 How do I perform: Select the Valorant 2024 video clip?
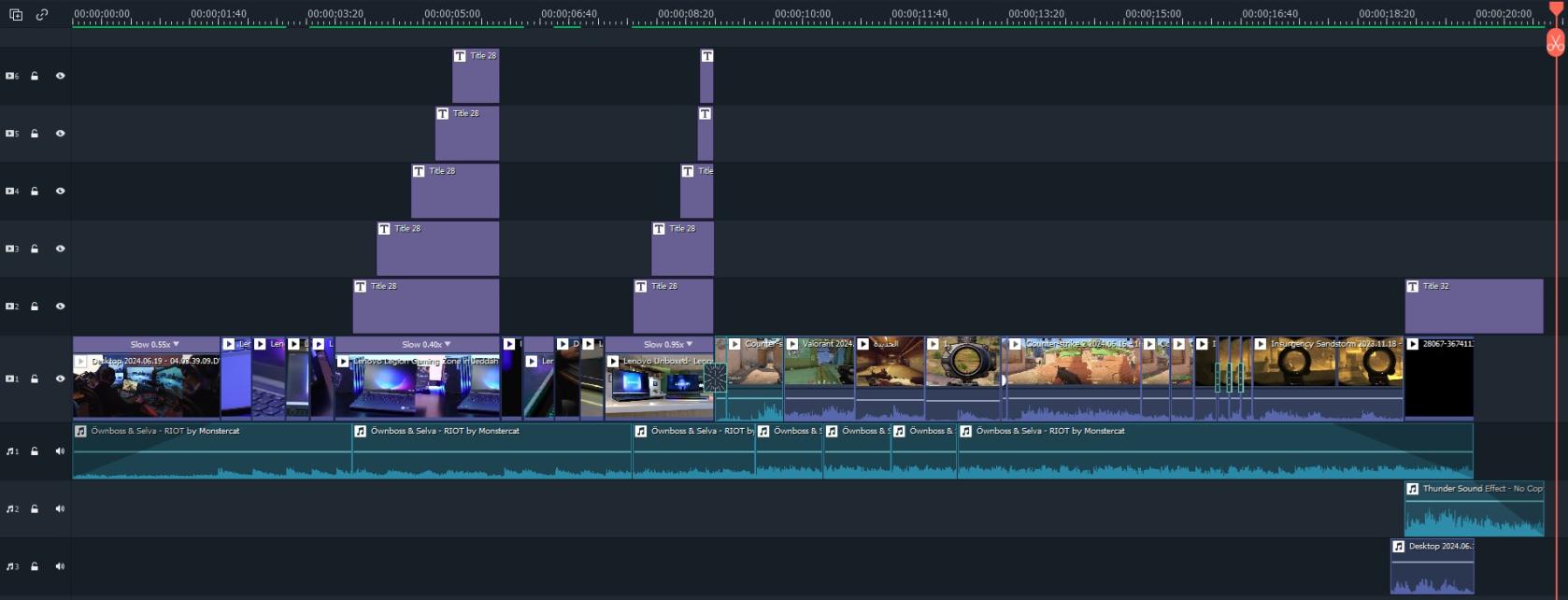[x=820, y=378]
